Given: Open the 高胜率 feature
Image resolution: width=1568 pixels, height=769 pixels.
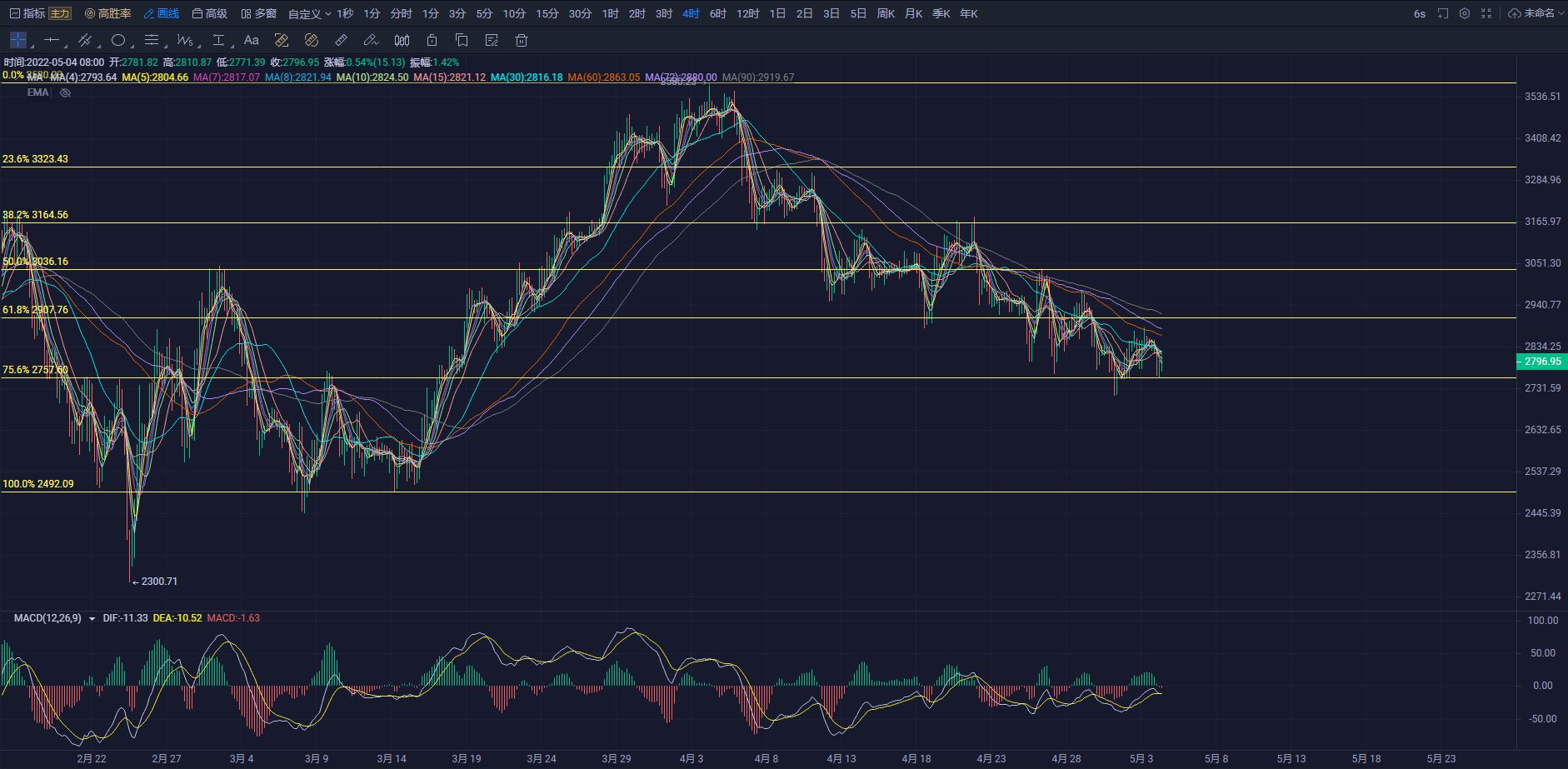Looking at the screenshot, I should (107, 13).
